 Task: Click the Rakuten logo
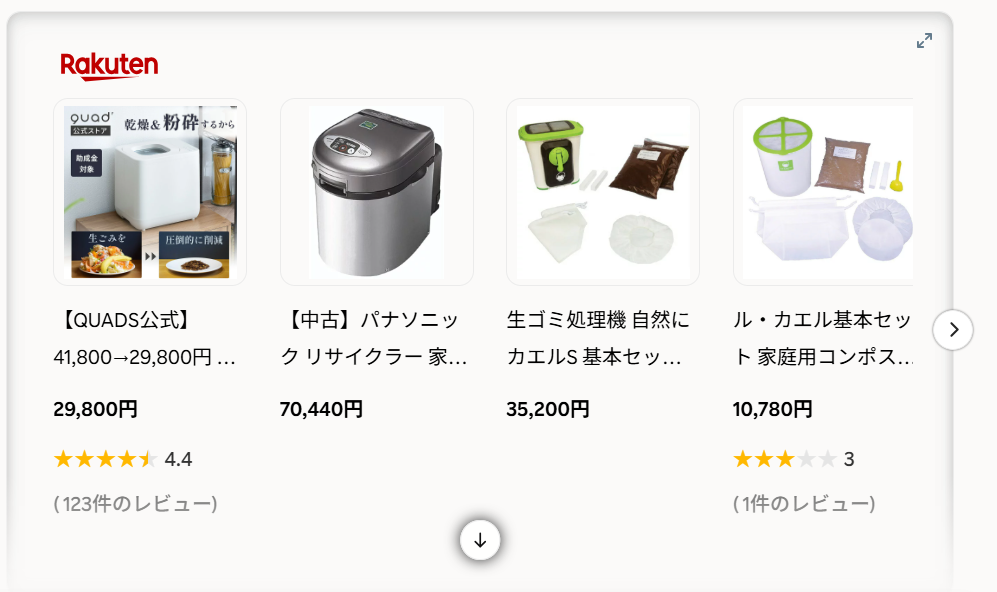[109, 66]
